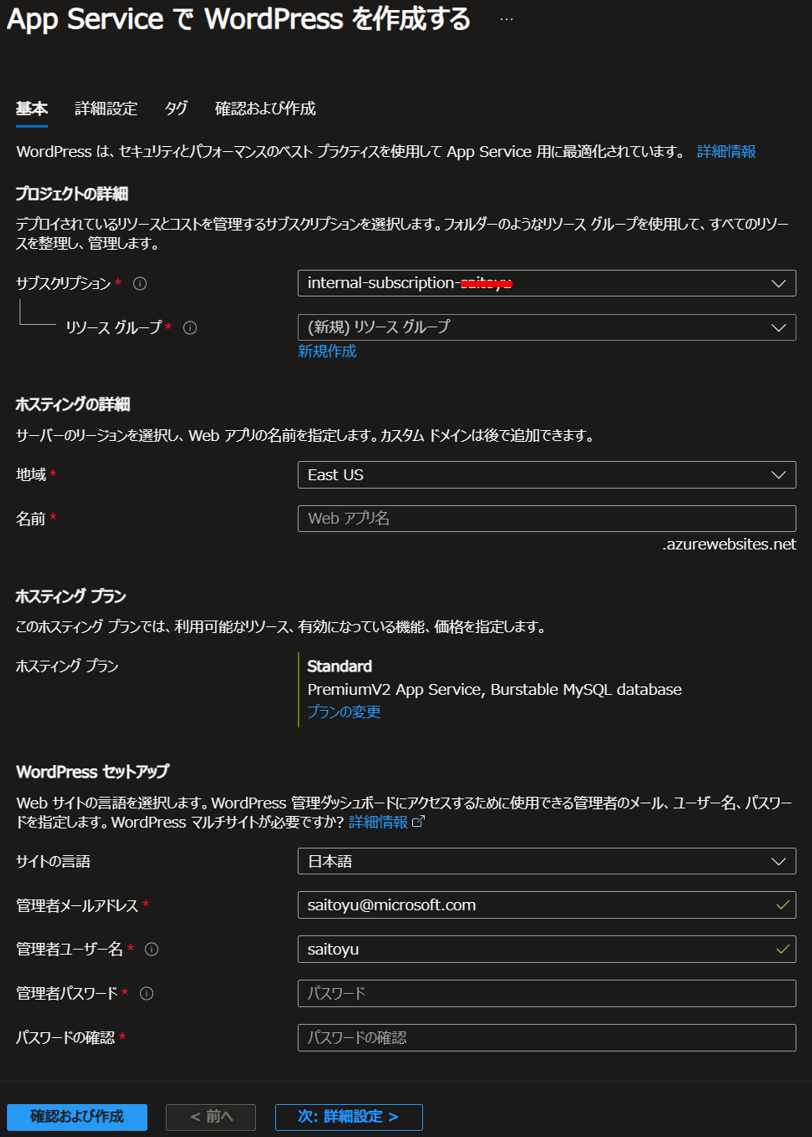Image resolution: width=812 pixels, height=1137 pixels.
Task: Click the .azurewebsites.net suffix text
Action: pyautogui.click(x=729, y=545)
